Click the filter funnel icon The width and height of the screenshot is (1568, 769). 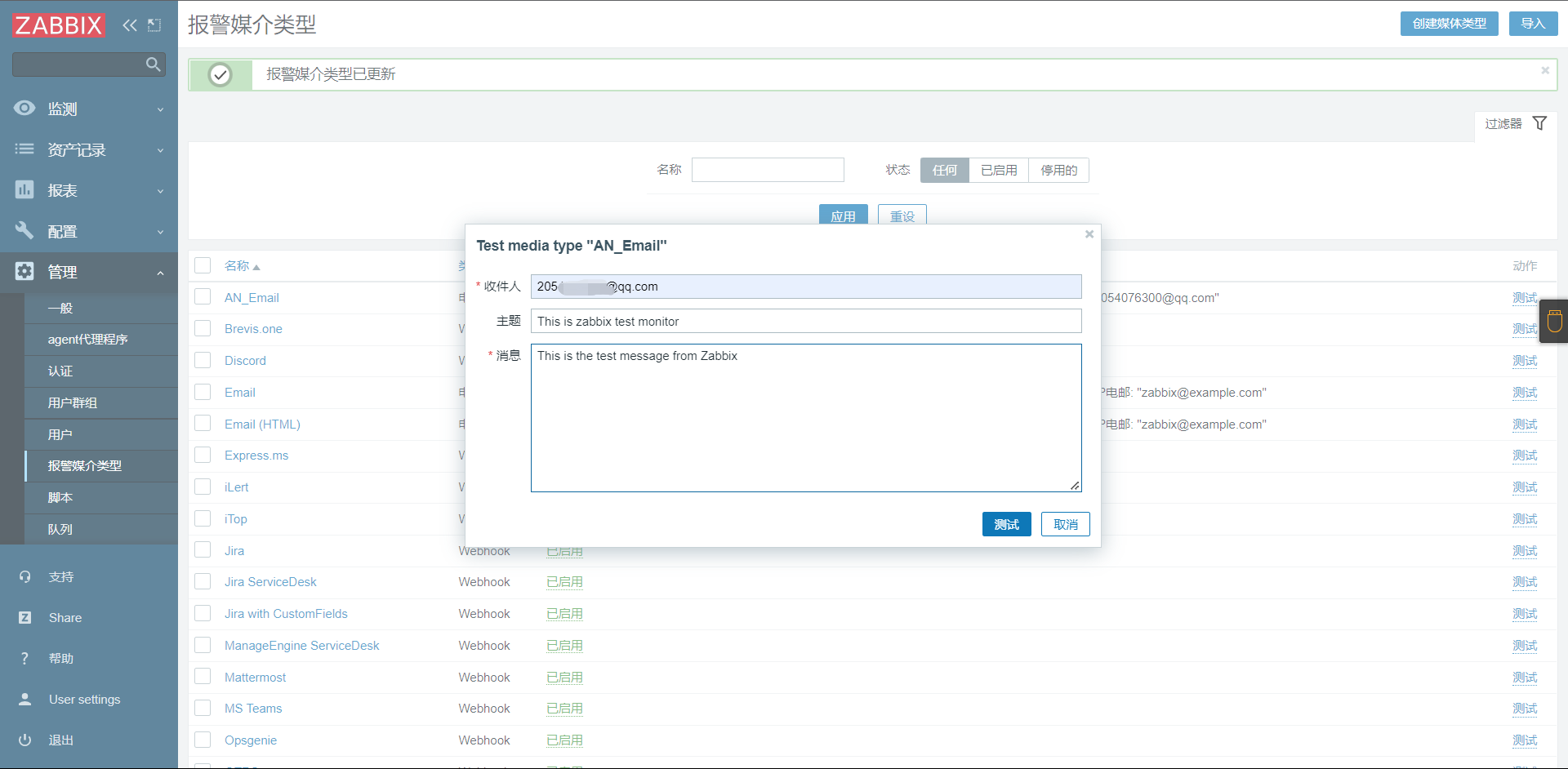click(x=1539, y=123)
